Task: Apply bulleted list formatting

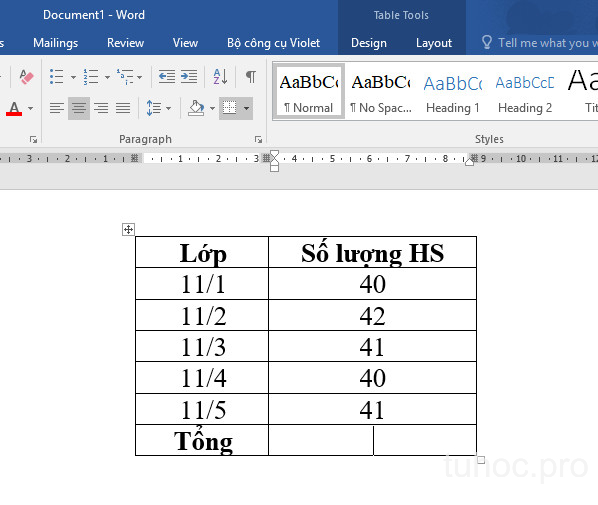Action: click(56, 77)
